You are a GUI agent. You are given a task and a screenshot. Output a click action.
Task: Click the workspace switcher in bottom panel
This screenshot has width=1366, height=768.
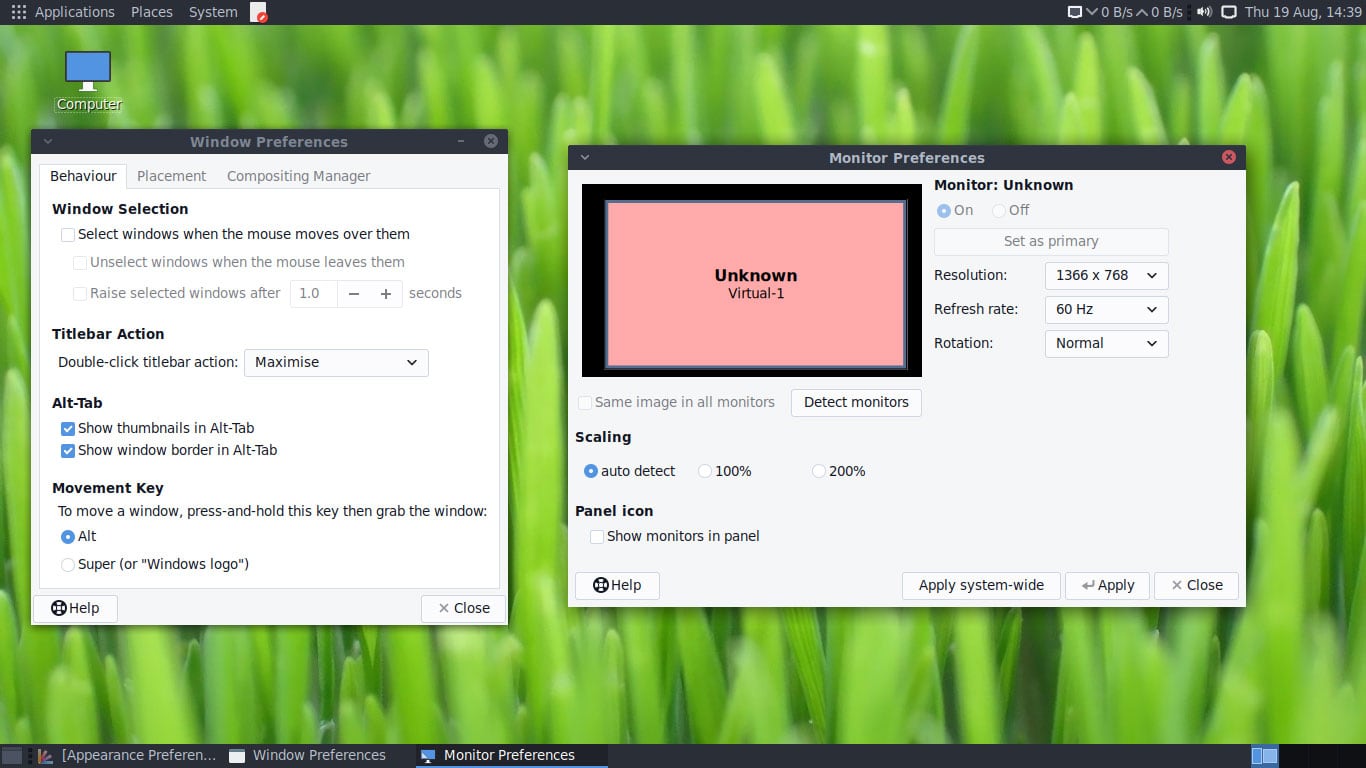pos(1264,756)
